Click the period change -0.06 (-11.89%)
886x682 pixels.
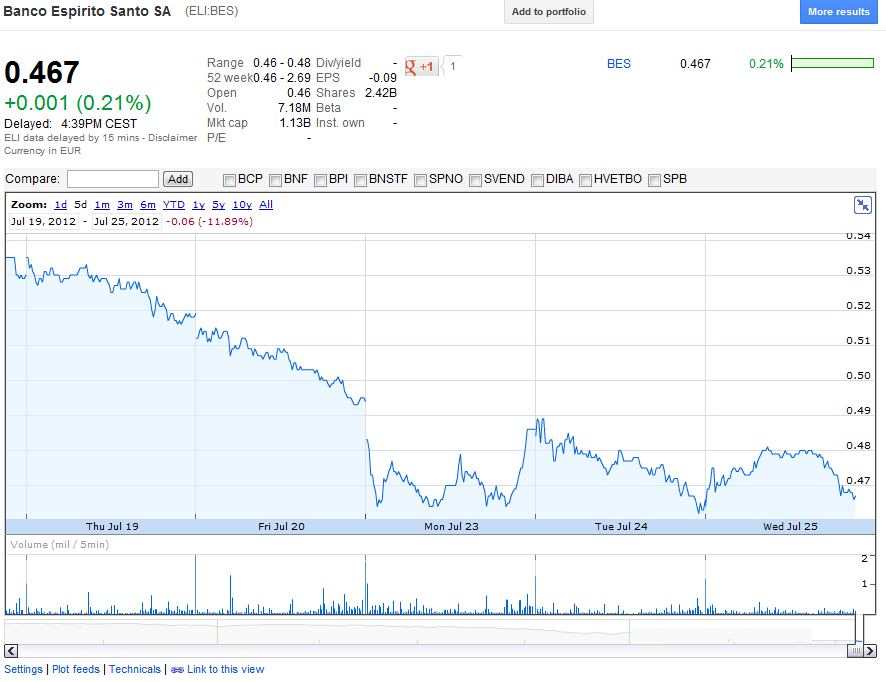pyautogui.click(x=209, y=221)
